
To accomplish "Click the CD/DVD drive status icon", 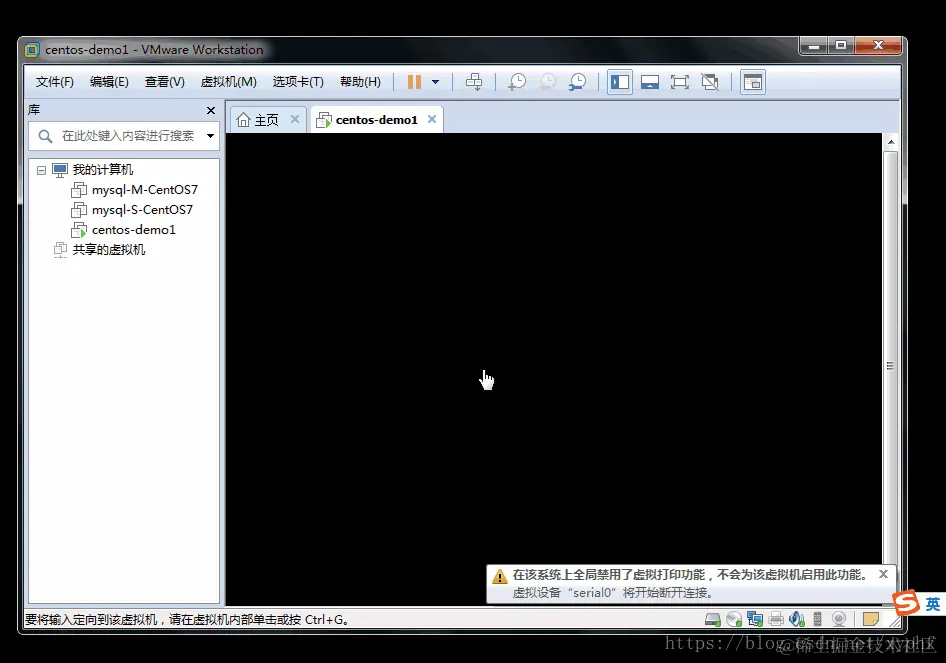I will click(734, 619).
